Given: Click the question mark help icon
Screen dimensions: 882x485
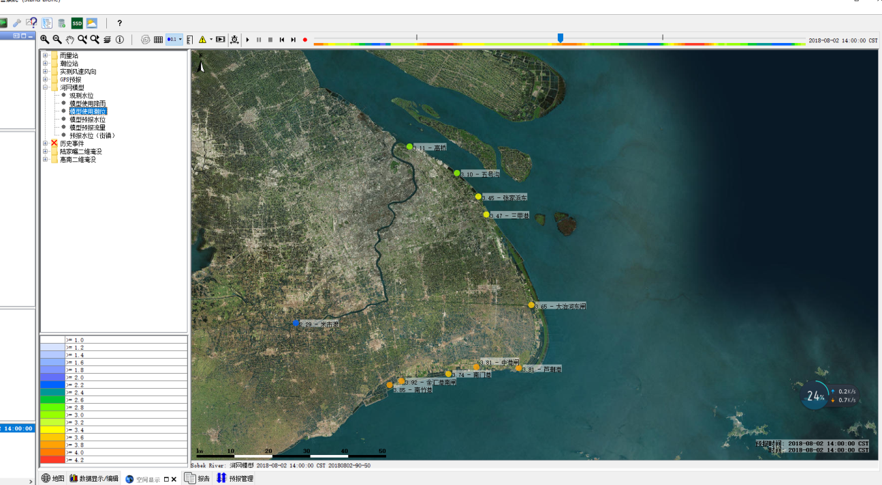Looking at the screenshot, I should 120,23.
